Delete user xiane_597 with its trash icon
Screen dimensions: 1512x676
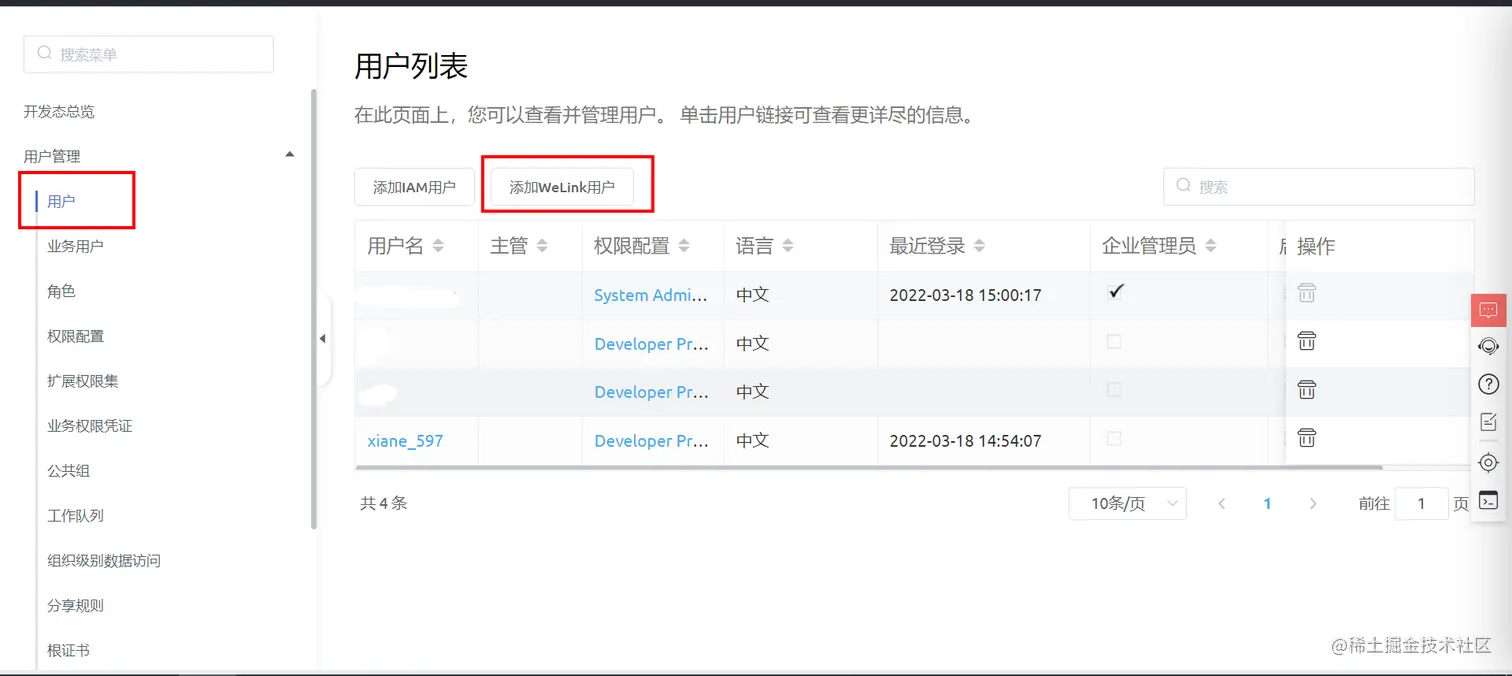click(1306, 438)
